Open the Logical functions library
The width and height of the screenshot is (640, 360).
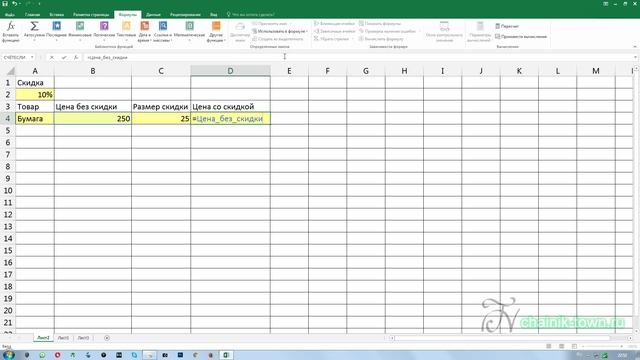104,32
